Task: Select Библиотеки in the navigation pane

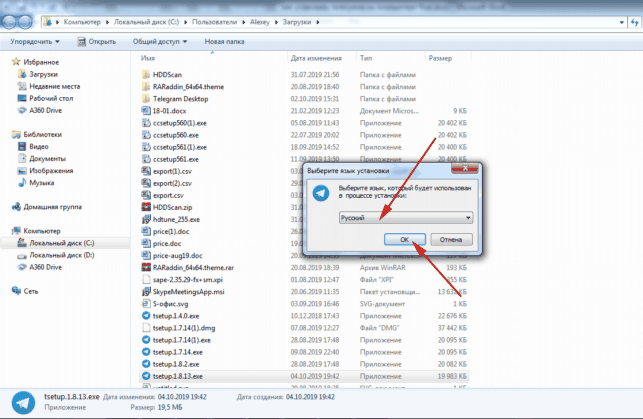Action: (x=43, y=134)
